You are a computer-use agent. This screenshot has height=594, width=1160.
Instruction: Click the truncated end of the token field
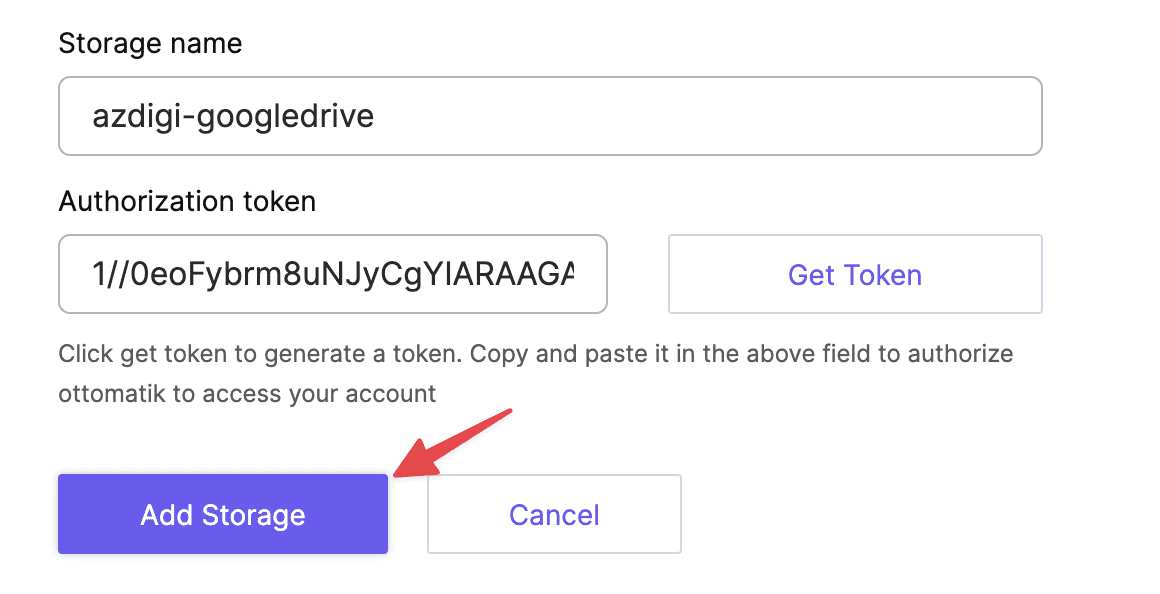click(x=562, y=274)
